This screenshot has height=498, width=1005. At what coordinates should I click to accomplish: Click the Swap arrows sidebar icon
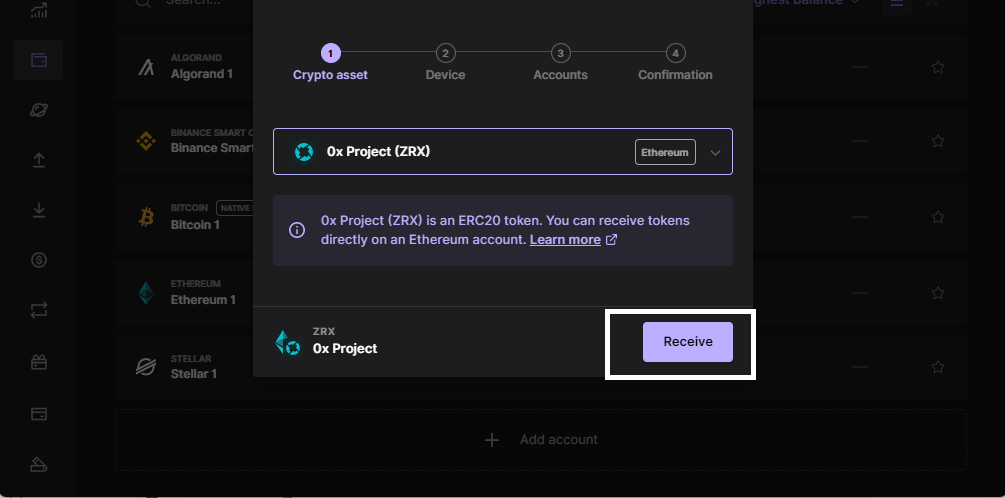tap(39, 311)
